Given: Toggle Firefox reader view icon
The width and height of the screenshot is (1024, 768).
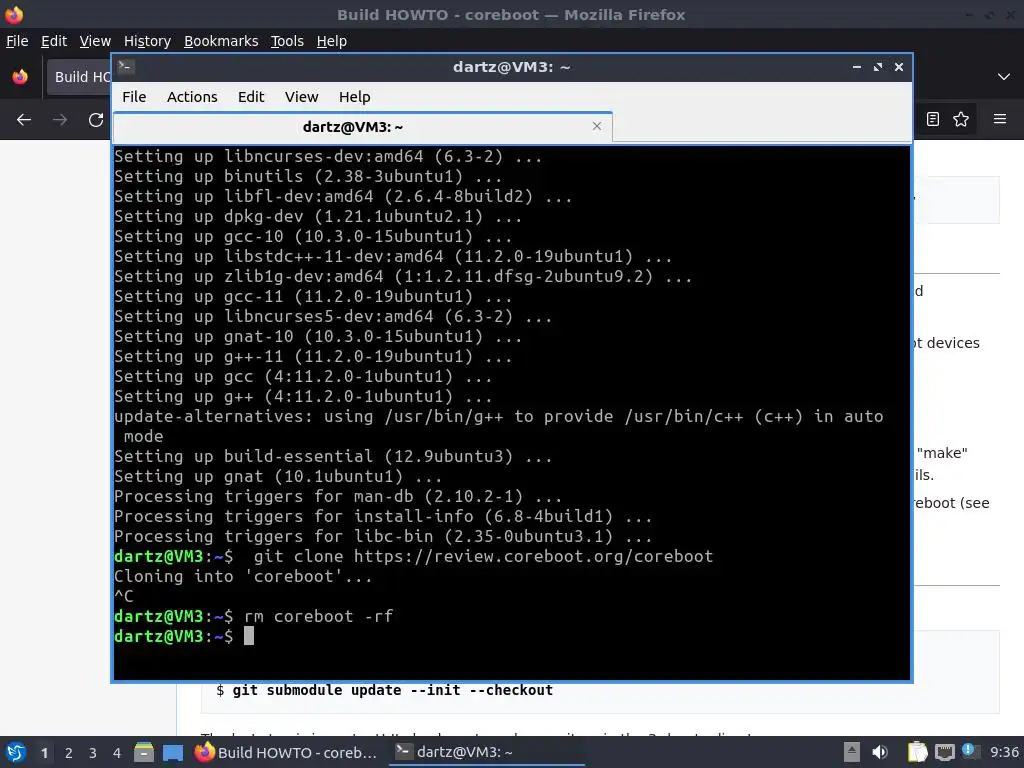Looking at the screenshot, I should (x=933, y=119).
